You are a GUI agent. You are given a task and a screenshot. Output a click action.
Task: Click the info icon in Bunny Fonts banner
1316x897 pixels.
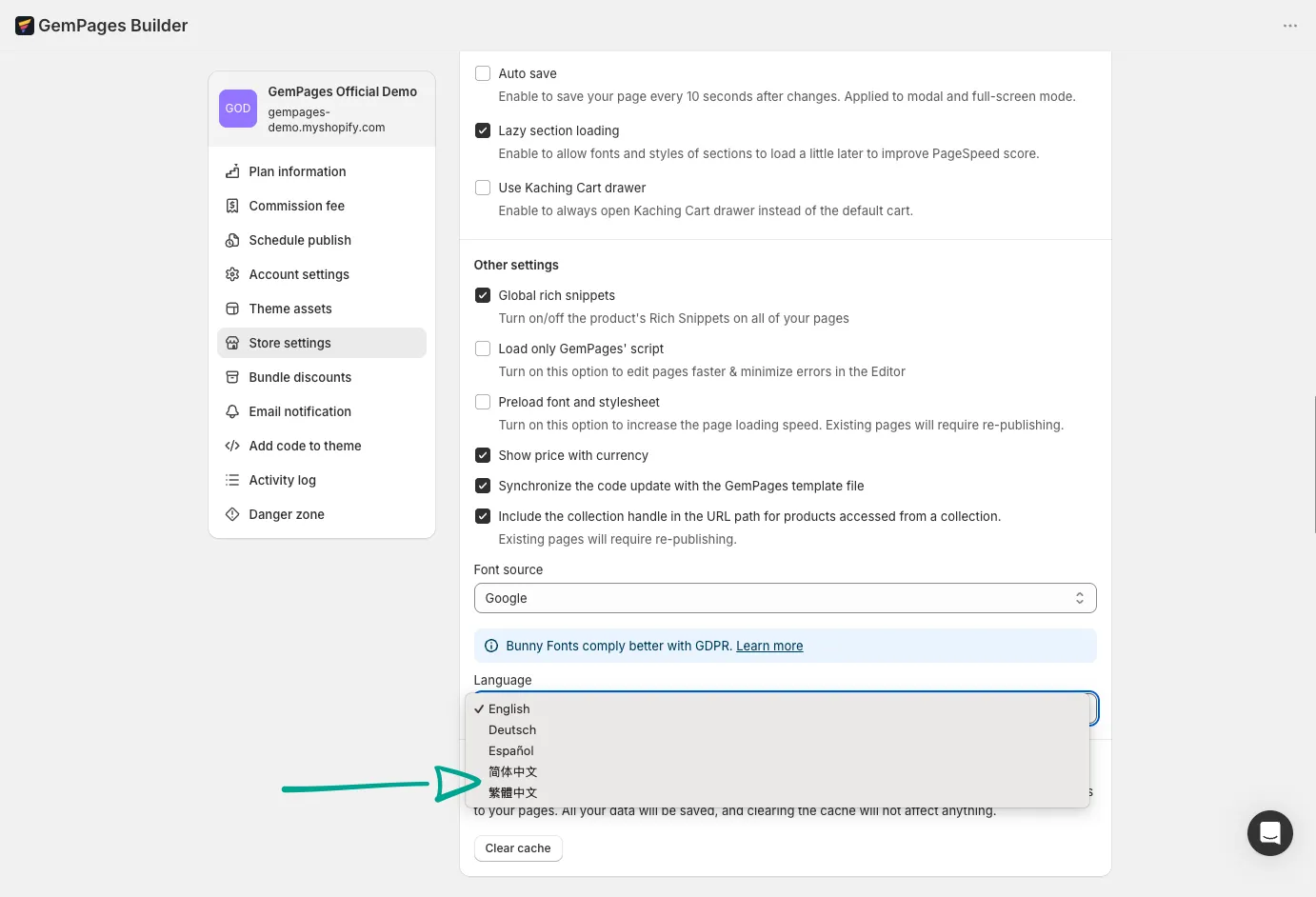tap(491, 646)
